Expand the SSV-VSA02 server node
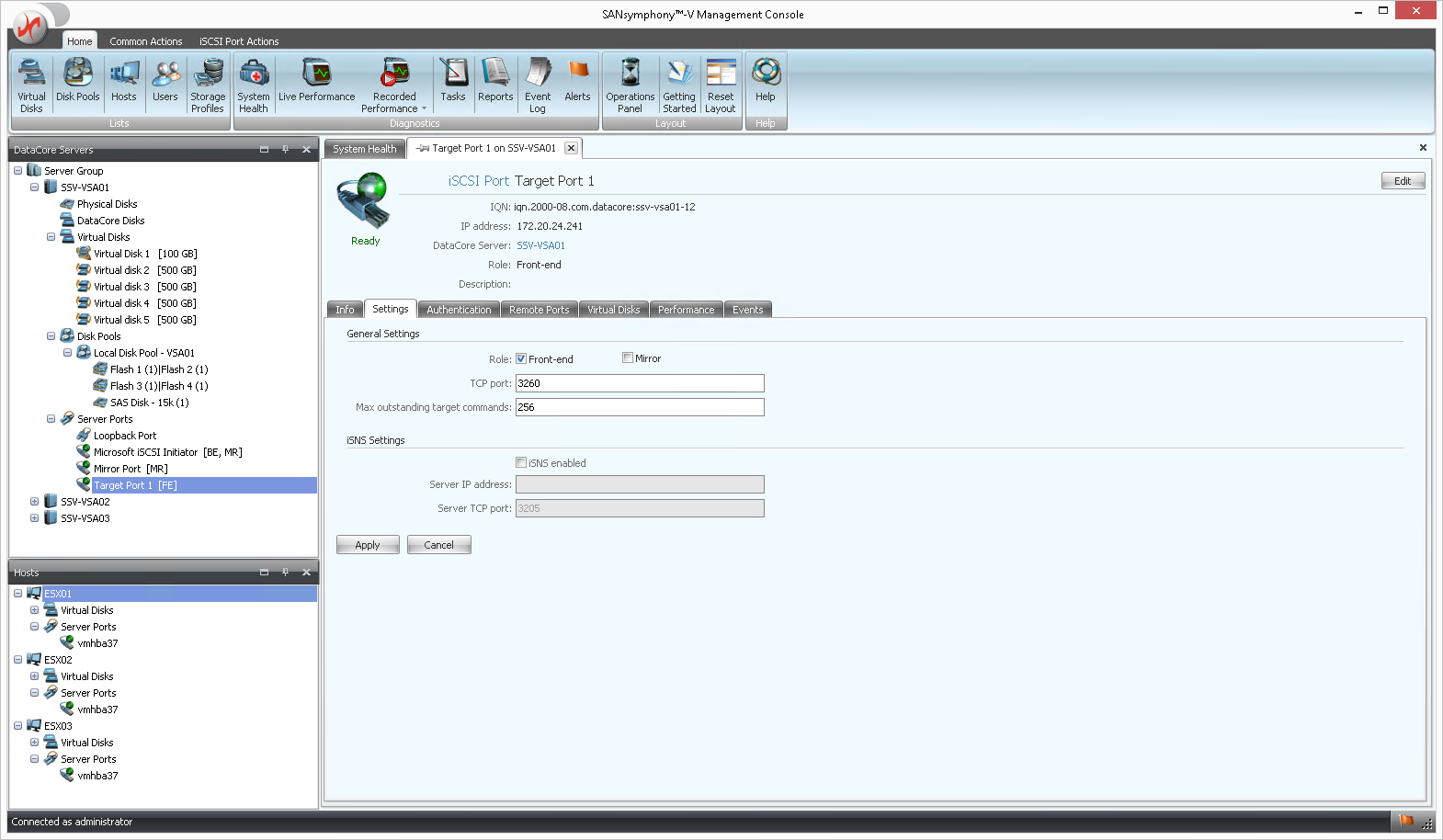The image size is (1443, 840). (x=34, y=502)
